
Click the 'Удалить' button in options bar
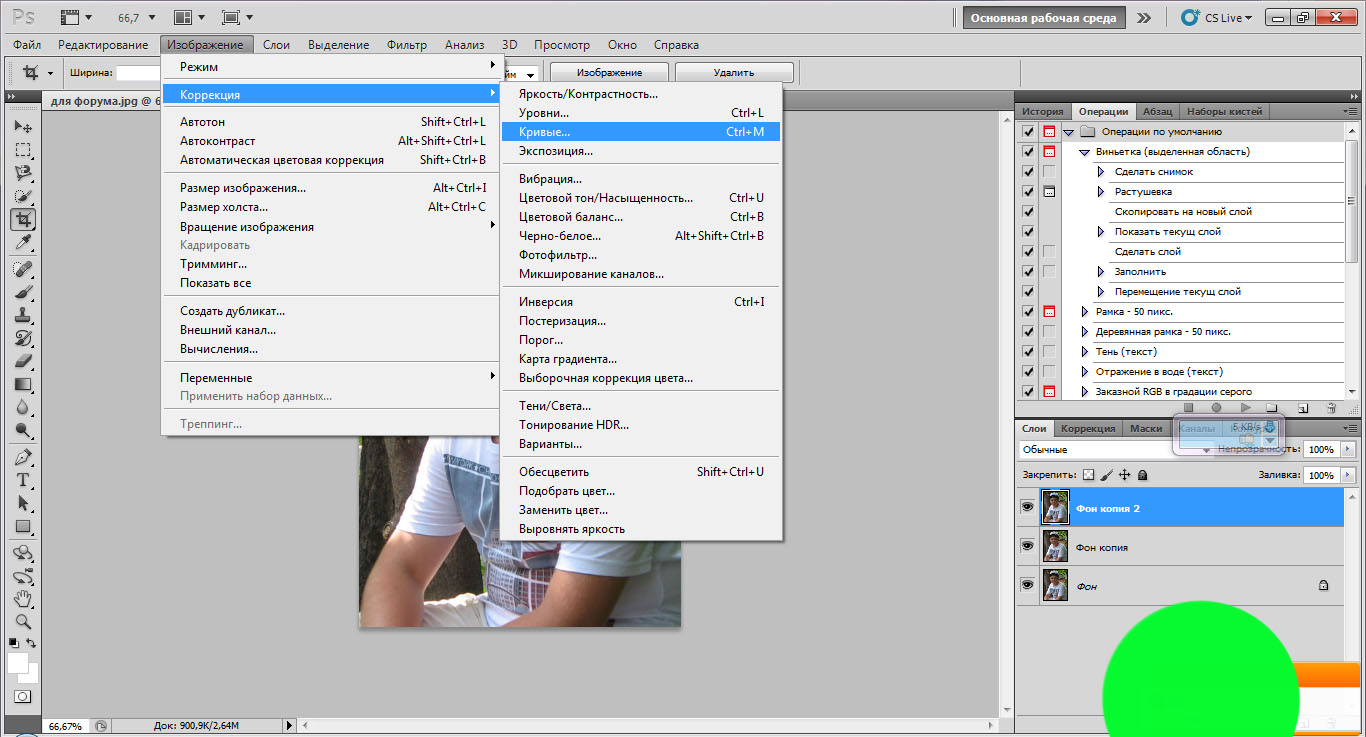point(734,73)
